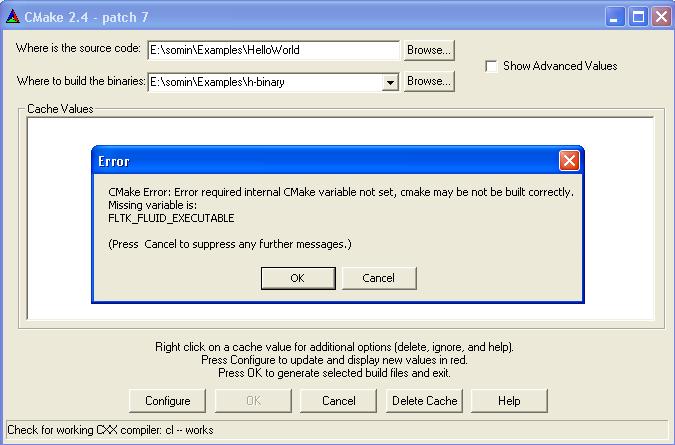675x445 pixels.
Task: Browse for the source code directory
Action: point(429,50)
